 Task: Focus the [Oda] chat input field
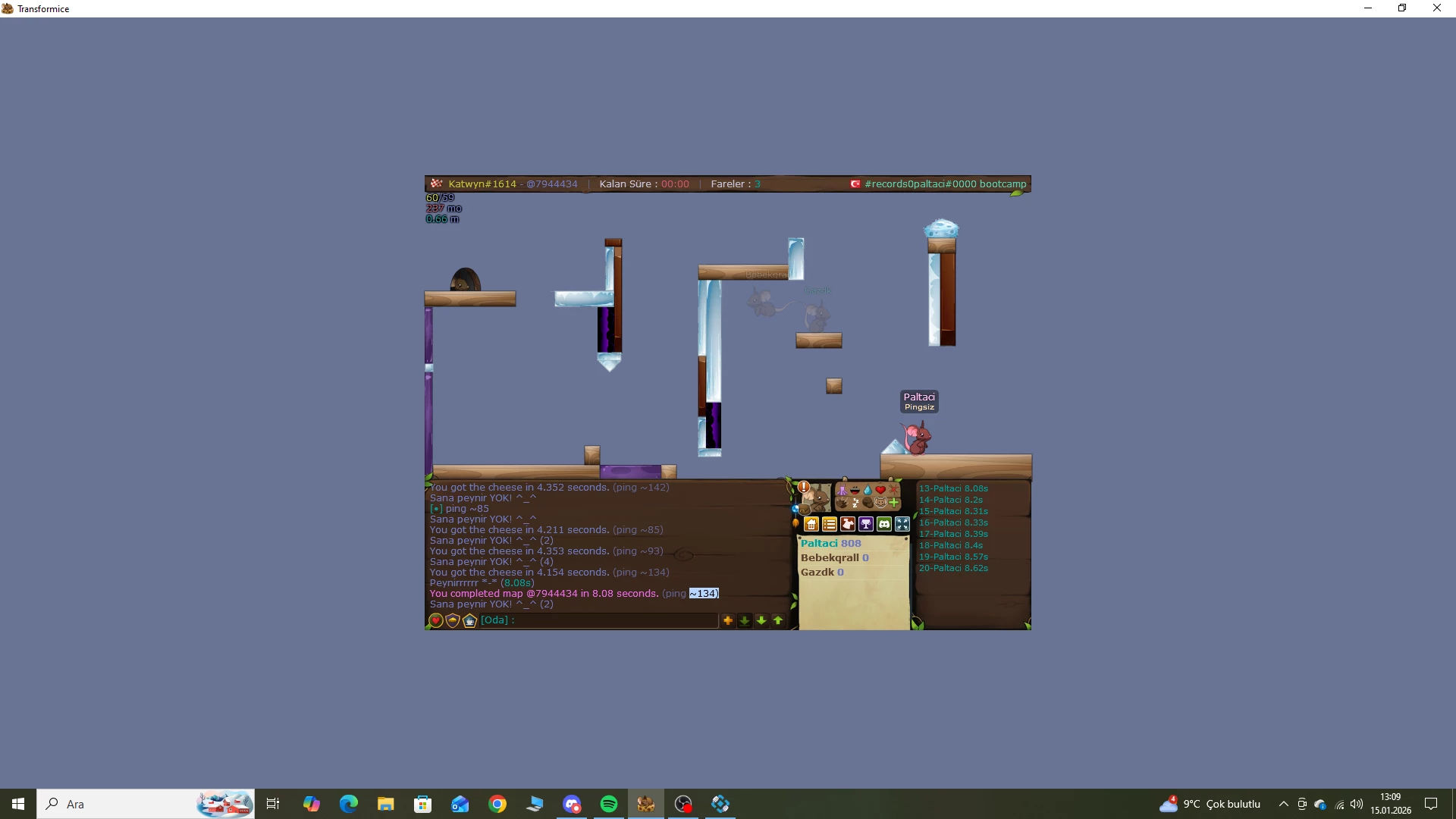point(598,620)
